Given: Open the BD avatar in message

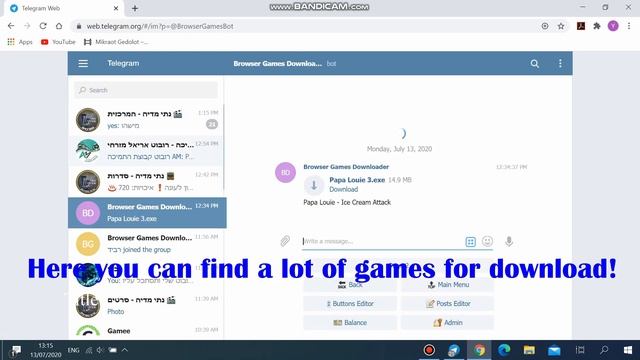Looking at the screenshot, I should (x=285, y=172).
